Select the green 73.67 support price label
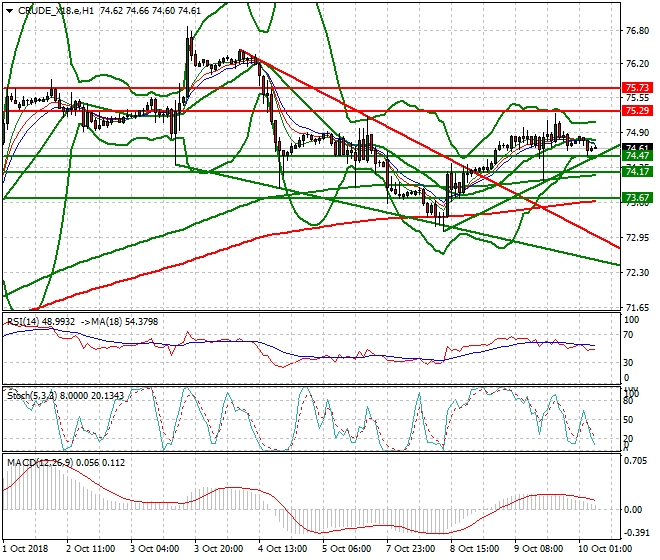 [638, 198]
